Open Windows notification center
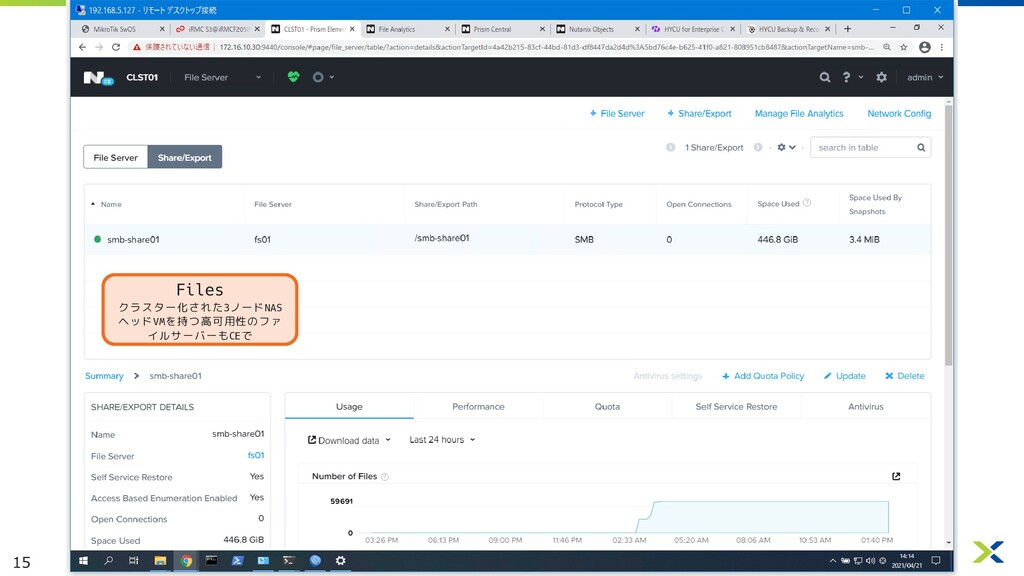Image resolution: width=1024 pixels, height=576 pixels. (936, 560)
